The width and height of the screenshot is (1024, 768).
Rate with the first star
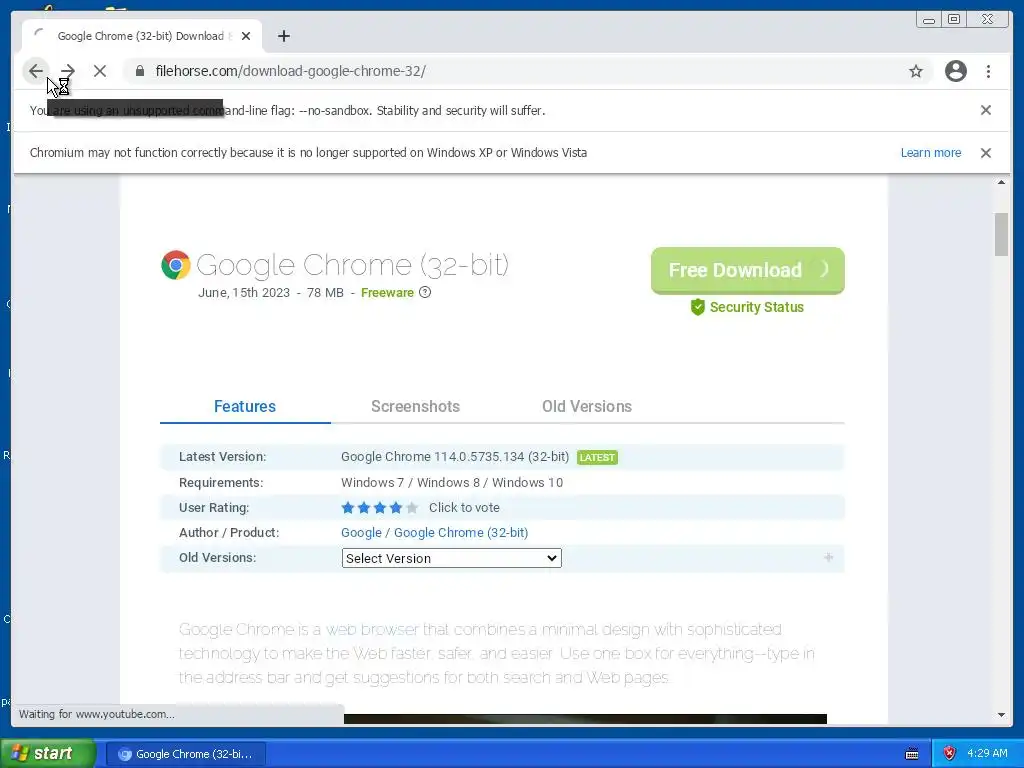pos(348,507)
